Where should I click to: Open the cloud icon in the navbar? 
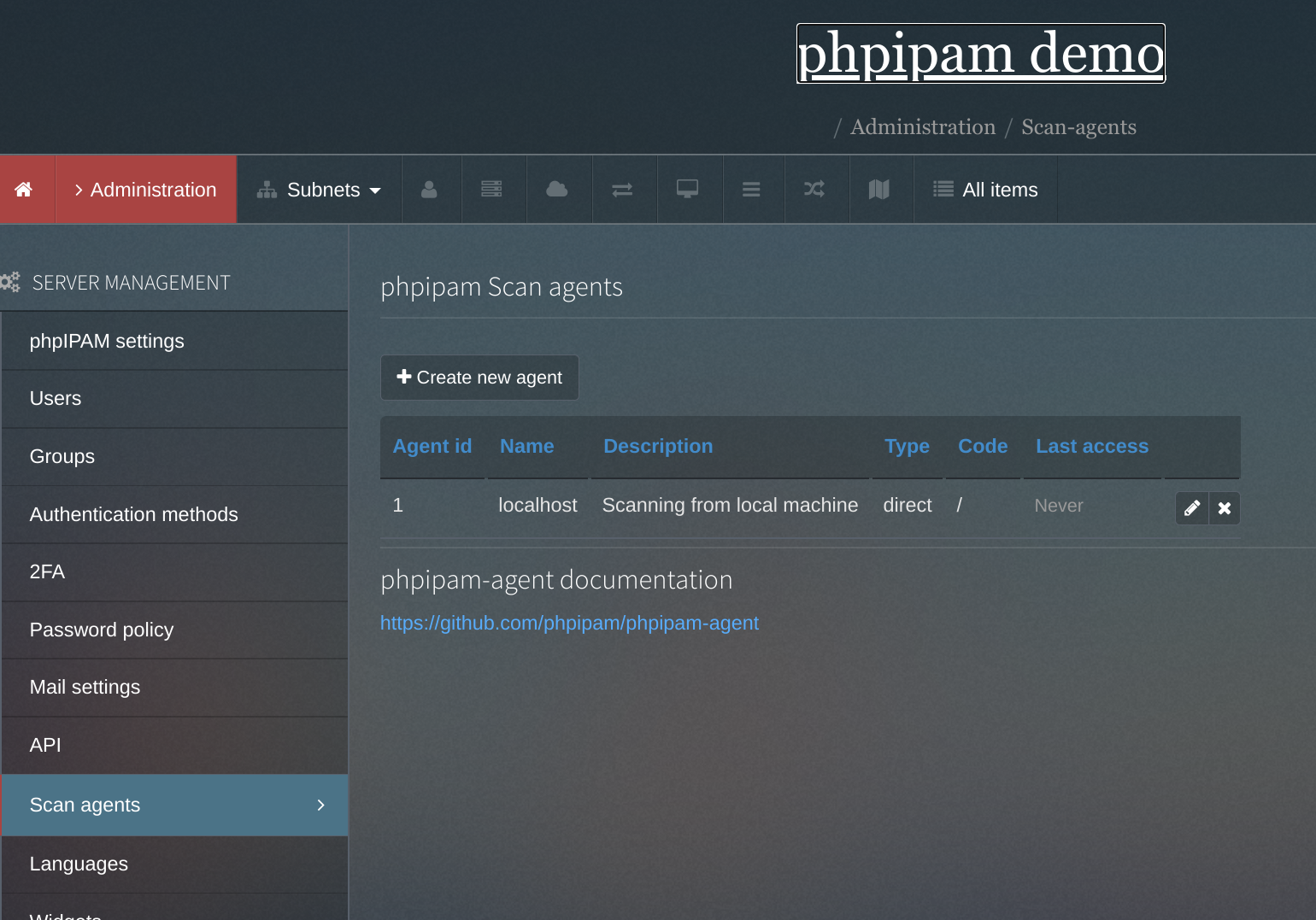coord(557,190)
